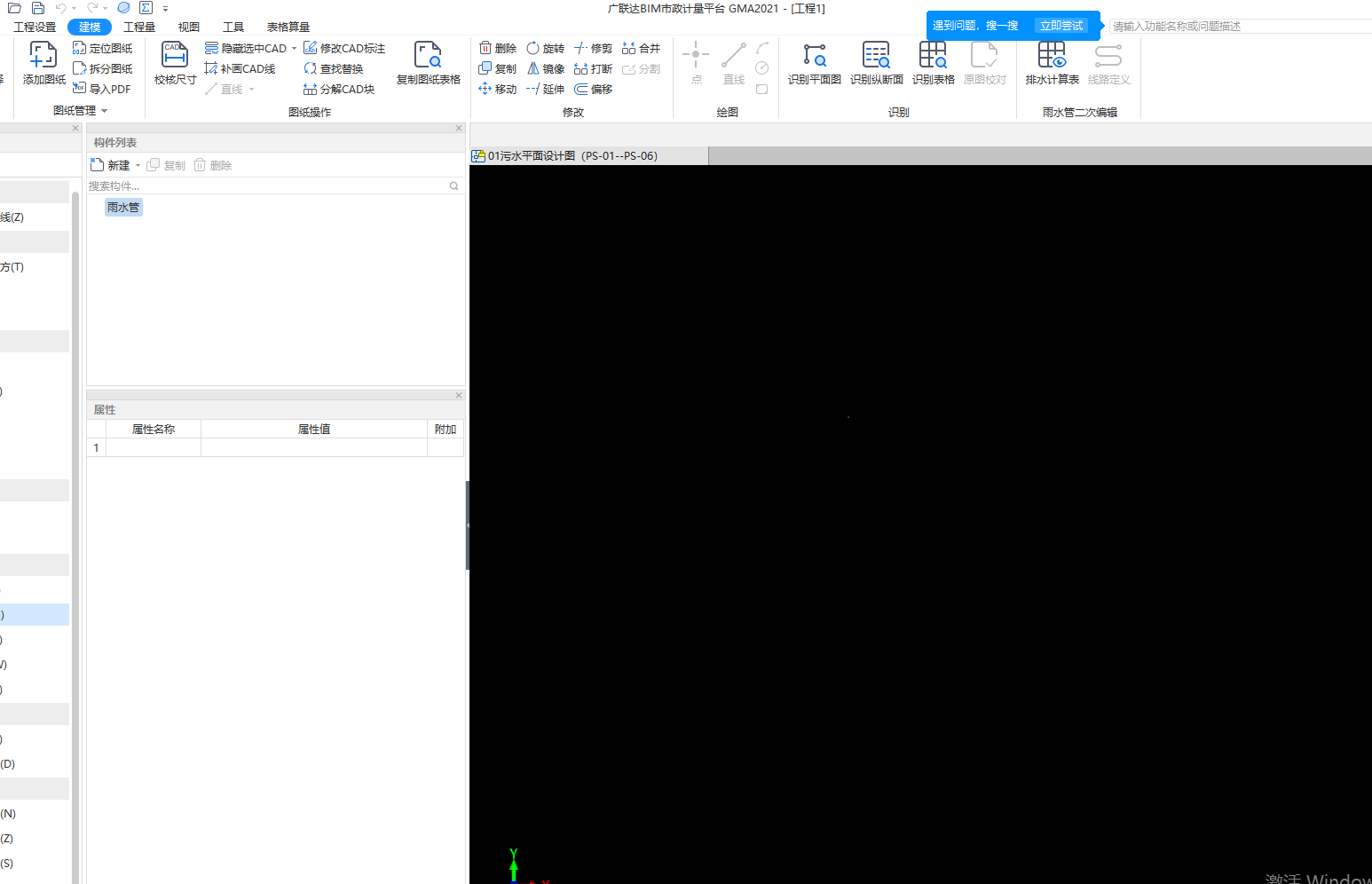1372x884 pixels.
Task: Switch to the 工程量 ribbon tab
Action: click(139, 27)
